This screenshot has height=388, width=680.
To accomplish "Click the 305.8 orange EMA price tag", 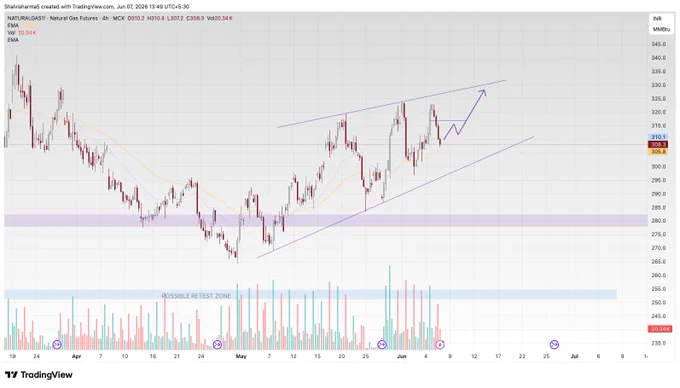I will pyautogui.click(x=658, y=152).
